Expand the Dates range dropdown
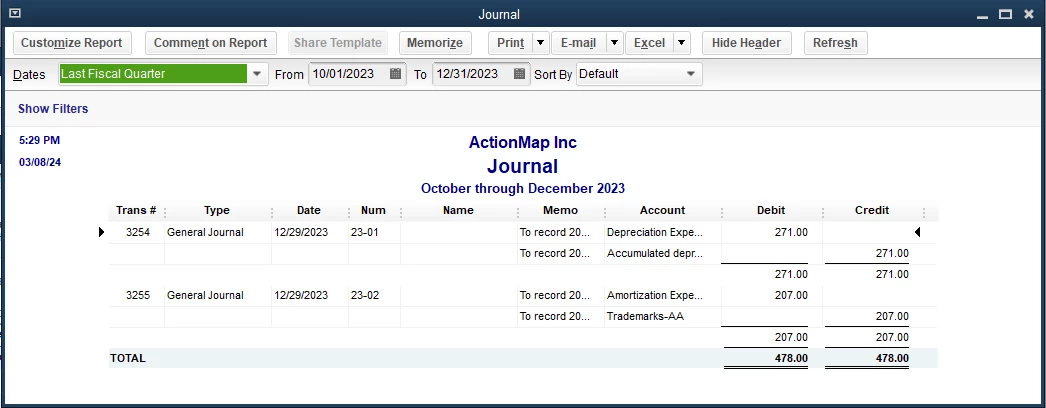Image resolution: width=1046 pixels, height=408 pixels. tap(257, 74)
